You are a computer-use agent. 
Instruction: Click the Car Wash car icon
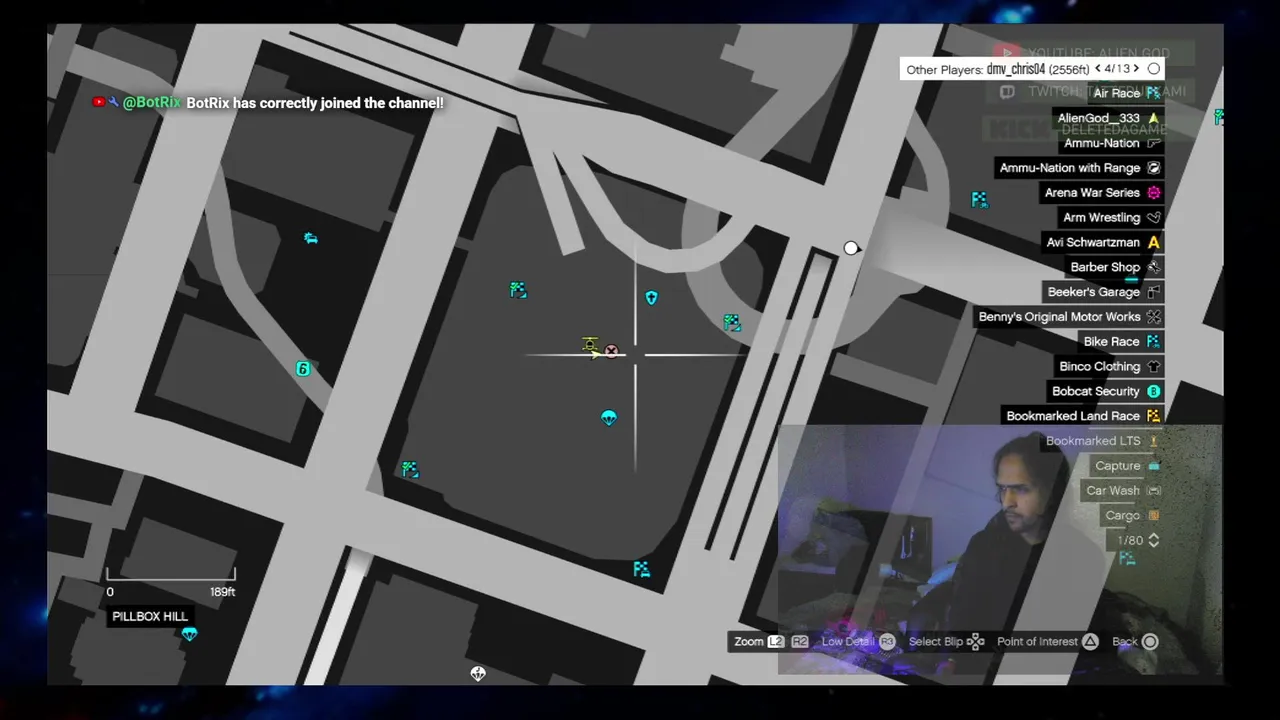pyautogui.click(x=1154, y=491)
